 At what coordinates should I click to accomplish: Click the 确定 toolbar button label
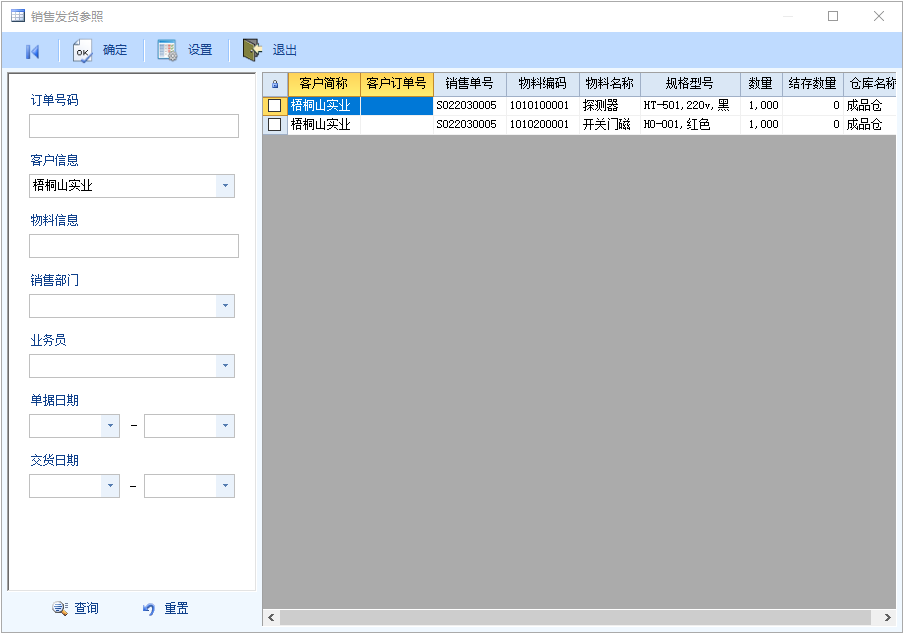coord(115,50)
